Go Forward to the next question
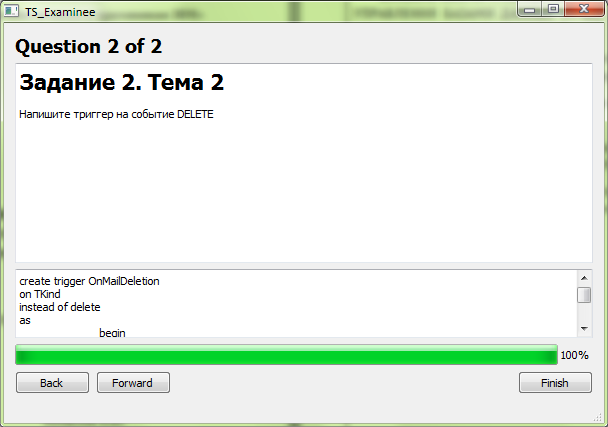Viewport: 608px width, 427px height. pos(133,383)
